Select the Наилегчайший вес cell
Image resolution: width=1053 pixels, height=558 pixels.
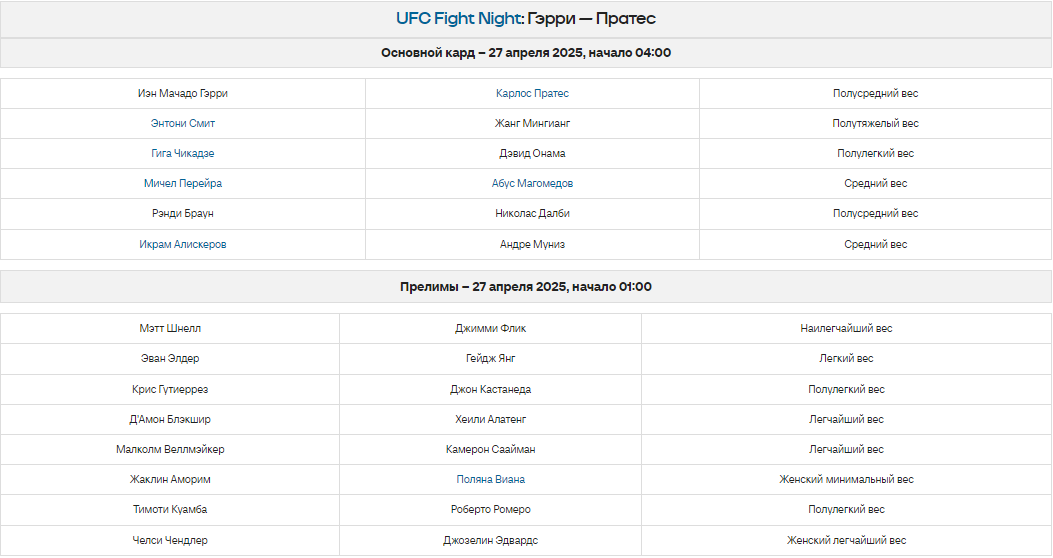click(846, 328)
